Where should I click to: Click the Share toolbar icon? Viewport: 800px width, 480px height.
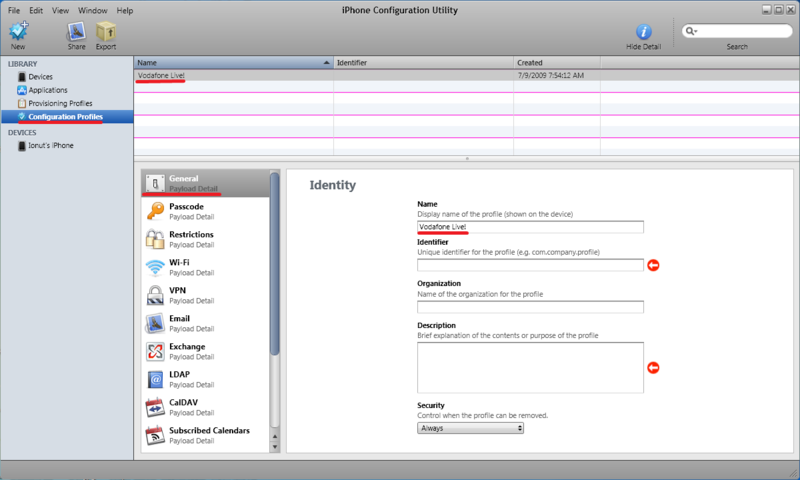coord(77,32)
